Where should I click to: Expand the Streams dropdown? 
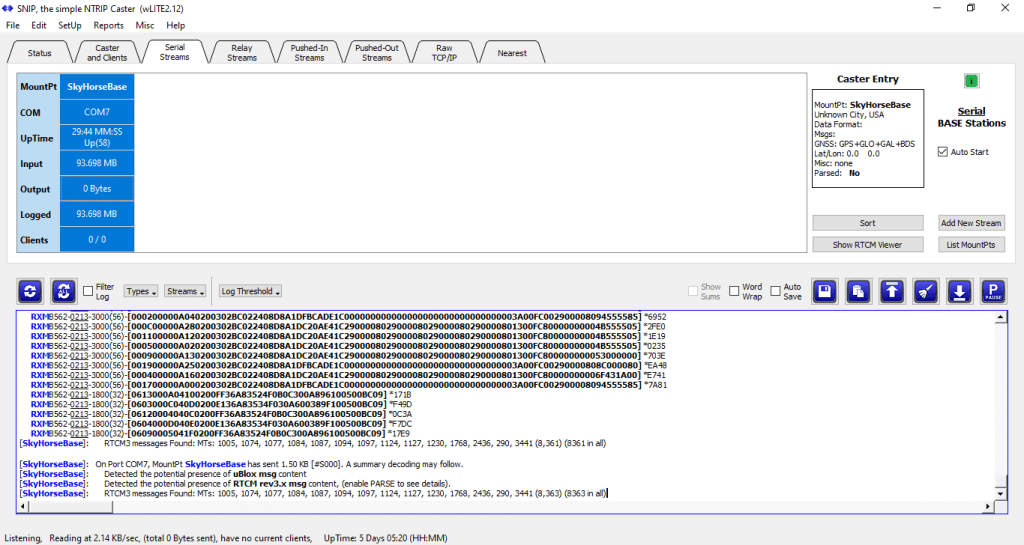tap(185, 291)
